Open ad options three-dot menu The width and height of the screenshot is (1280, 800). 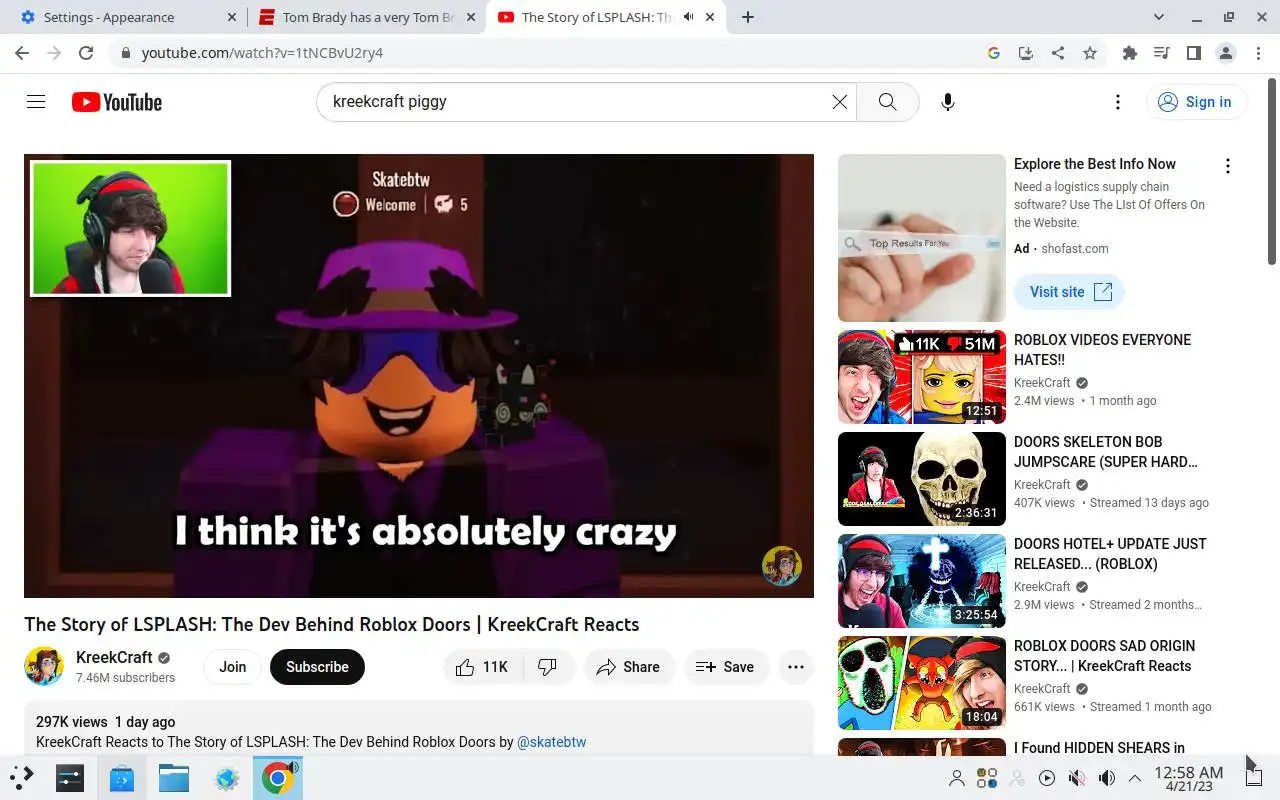(1228, 166)
